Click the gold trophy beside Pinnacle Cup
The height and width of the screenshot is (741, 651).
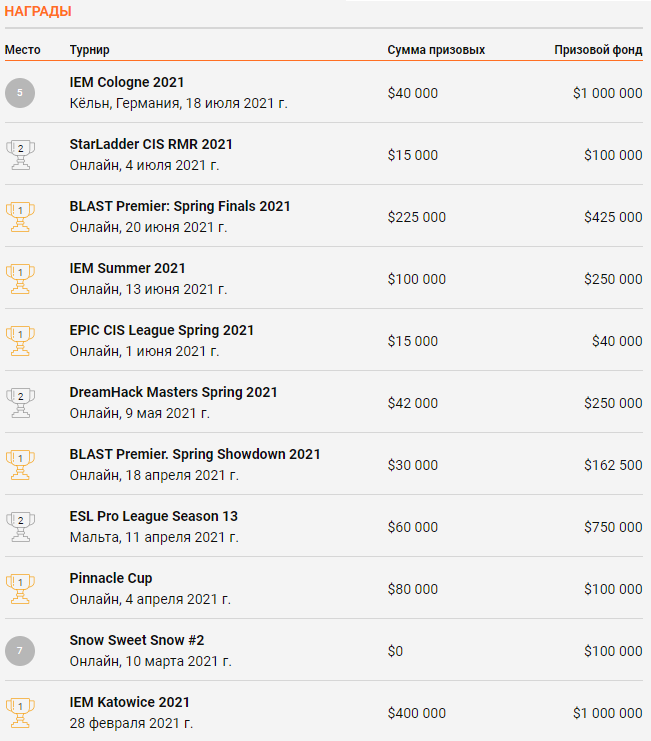pos(20,588)
